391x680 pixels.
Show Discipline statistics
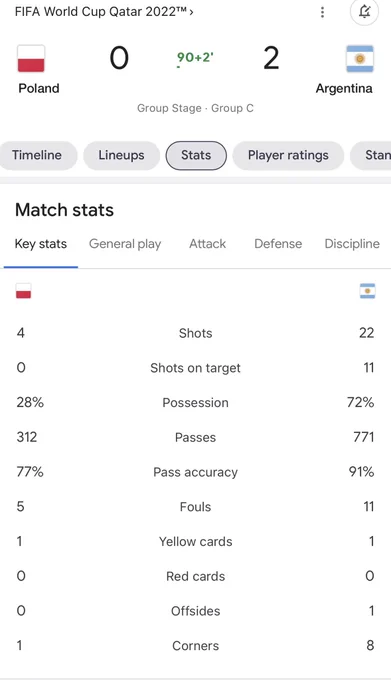(352, 244)
